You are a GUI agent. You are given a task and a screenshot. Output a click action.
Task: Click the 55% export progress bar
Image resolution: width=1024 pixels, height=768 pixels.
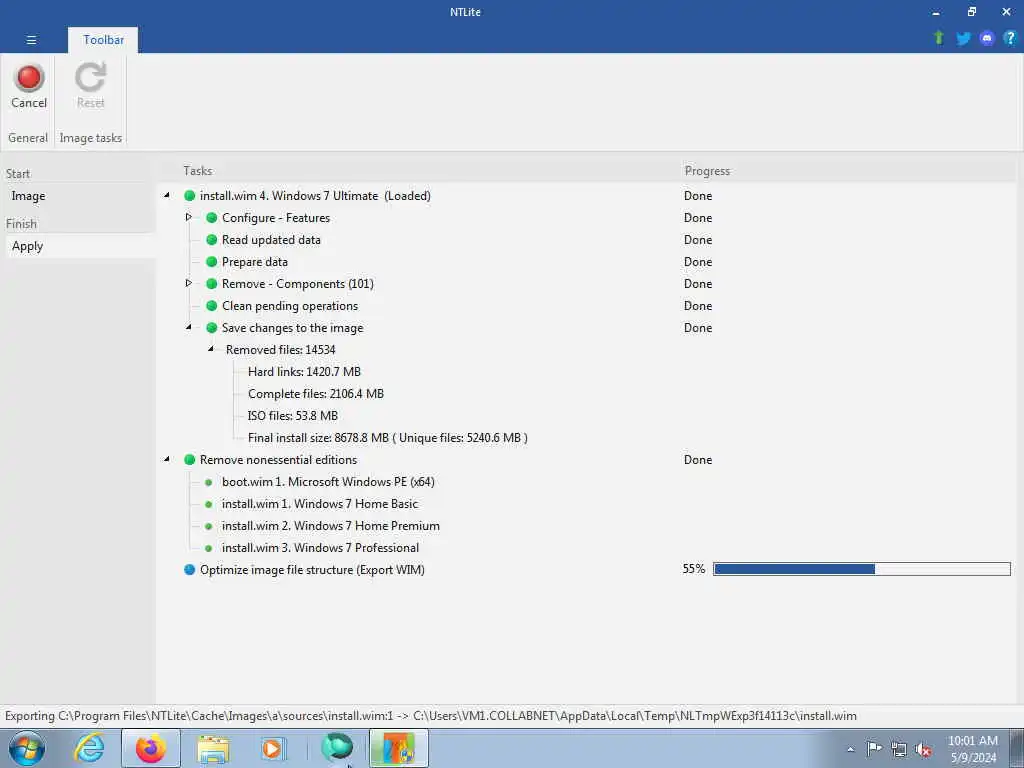point(861,569)
